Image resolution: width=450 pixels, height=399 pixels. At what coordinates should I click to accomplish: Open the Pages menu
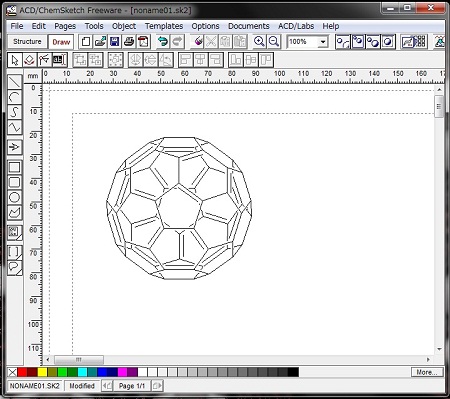point(65,26)
